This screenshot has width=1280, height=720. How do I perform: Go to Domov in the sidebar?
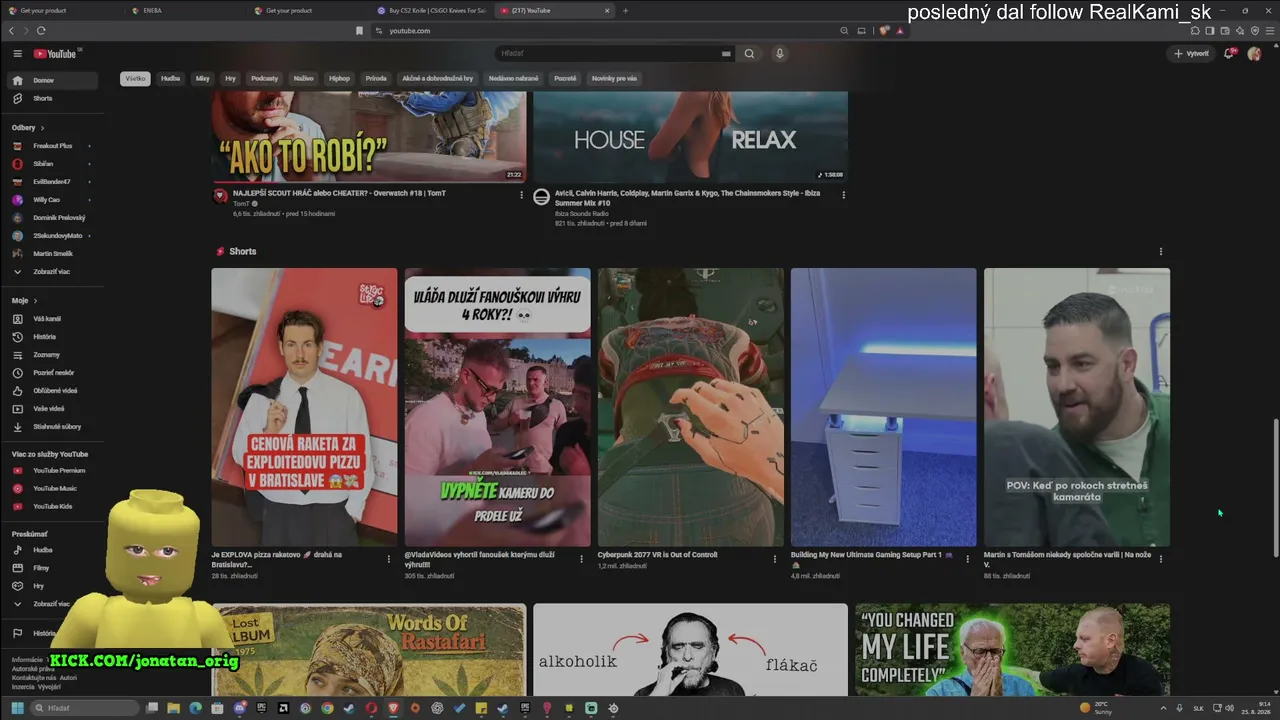pyautogui.click(x=52, y=80)
